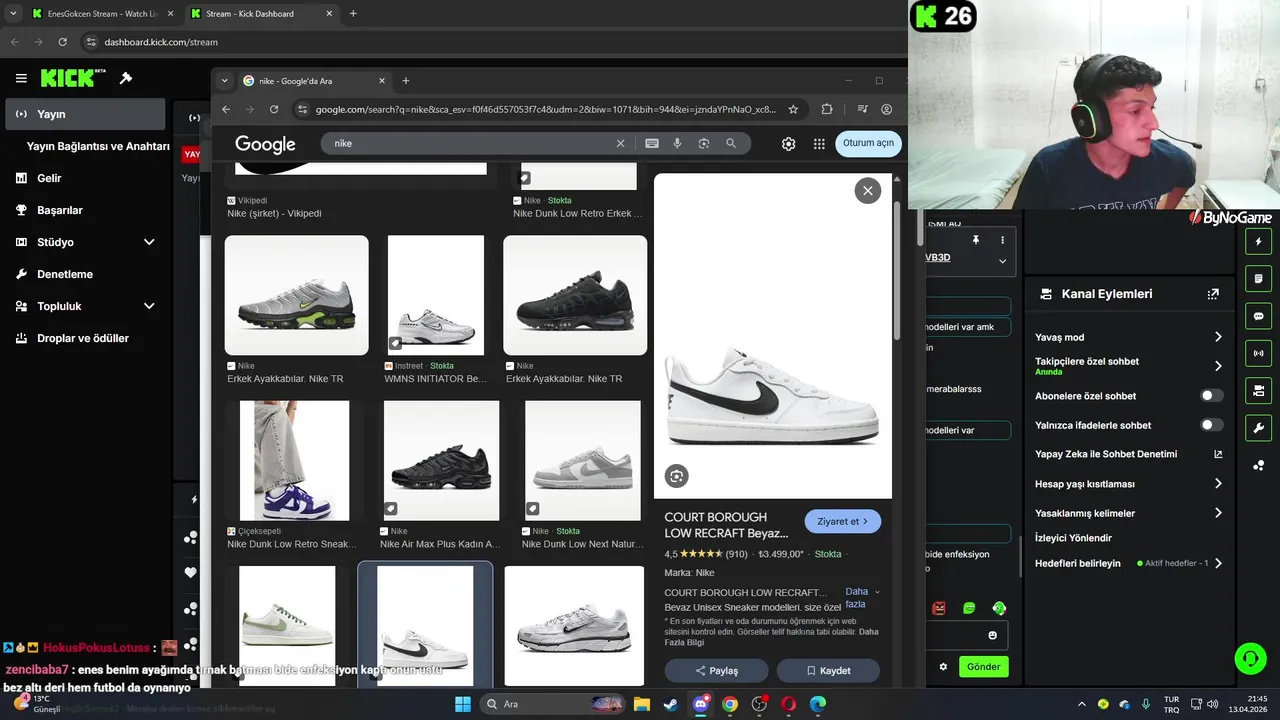This screenshot has width=1280, height=720.
Task: Expand the Topluluk sidebar section
Action: [149, 306]
